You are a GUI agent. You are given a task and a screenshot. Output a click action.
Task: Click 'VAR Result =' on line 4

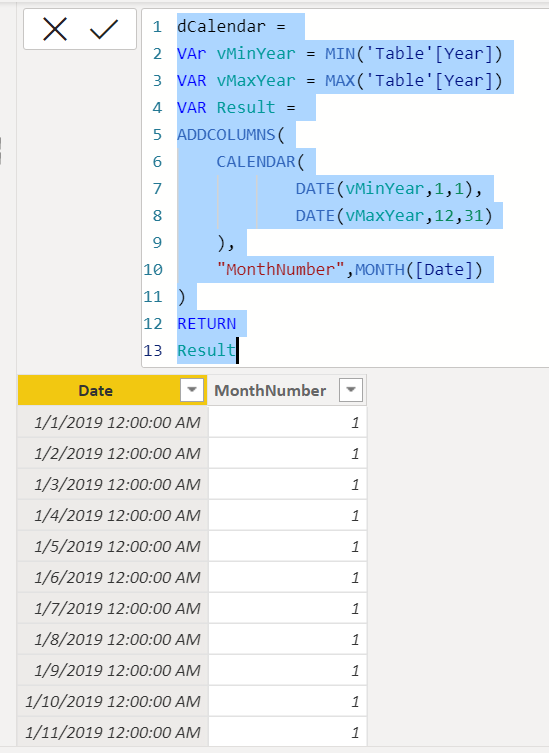236,107
